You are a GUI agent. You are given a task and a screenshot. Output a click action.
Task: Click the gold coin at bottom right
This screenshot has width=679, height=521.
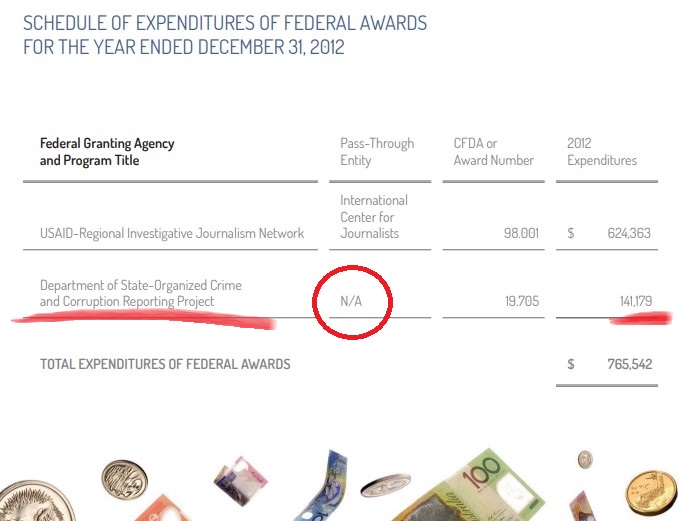click(651, 492)
